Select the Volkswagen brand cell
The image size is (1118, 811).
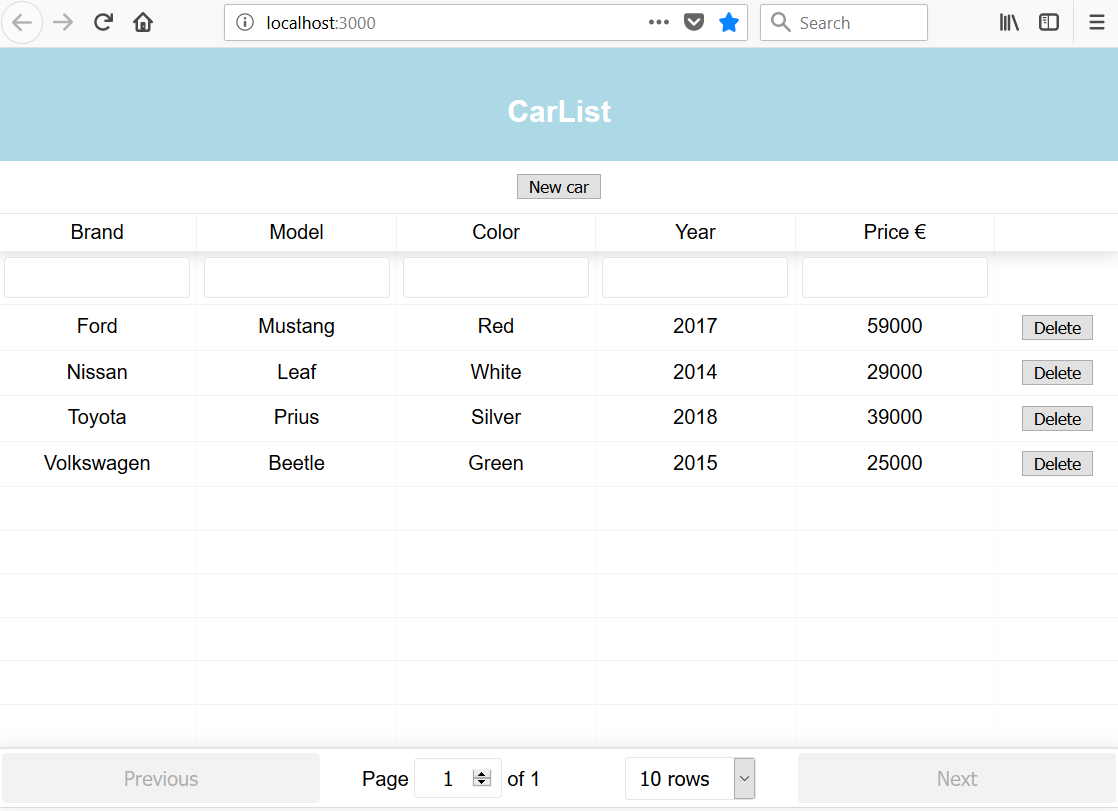(x=97, y=463)
